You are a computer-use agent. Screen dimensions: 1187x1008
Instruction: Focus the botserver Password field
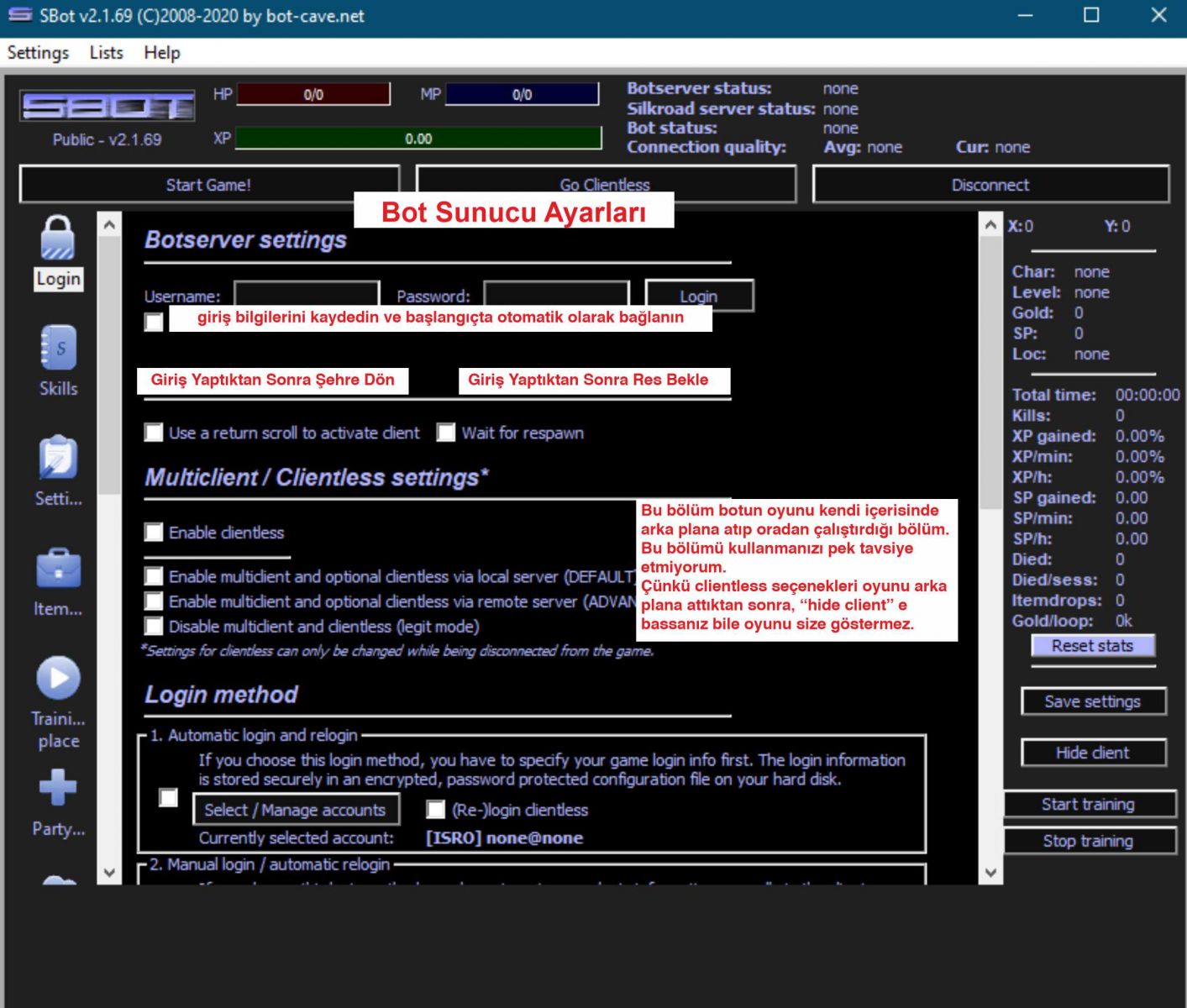[557, 294]
